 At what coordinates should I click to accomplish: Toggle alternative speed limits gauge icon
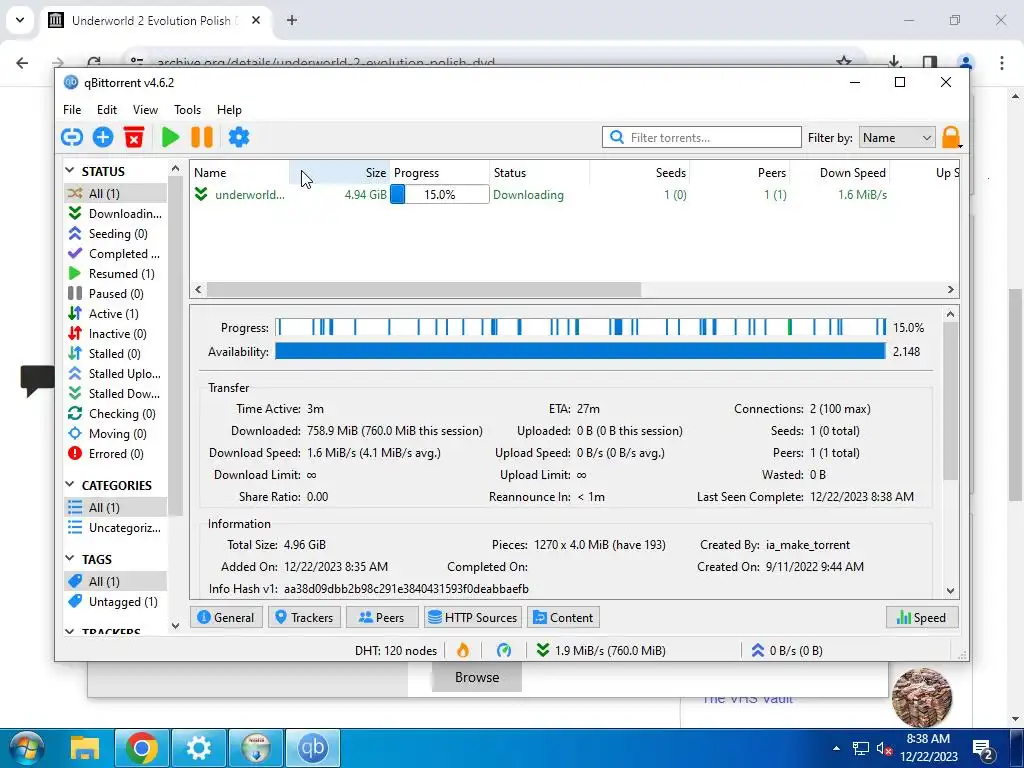[504, 650]
